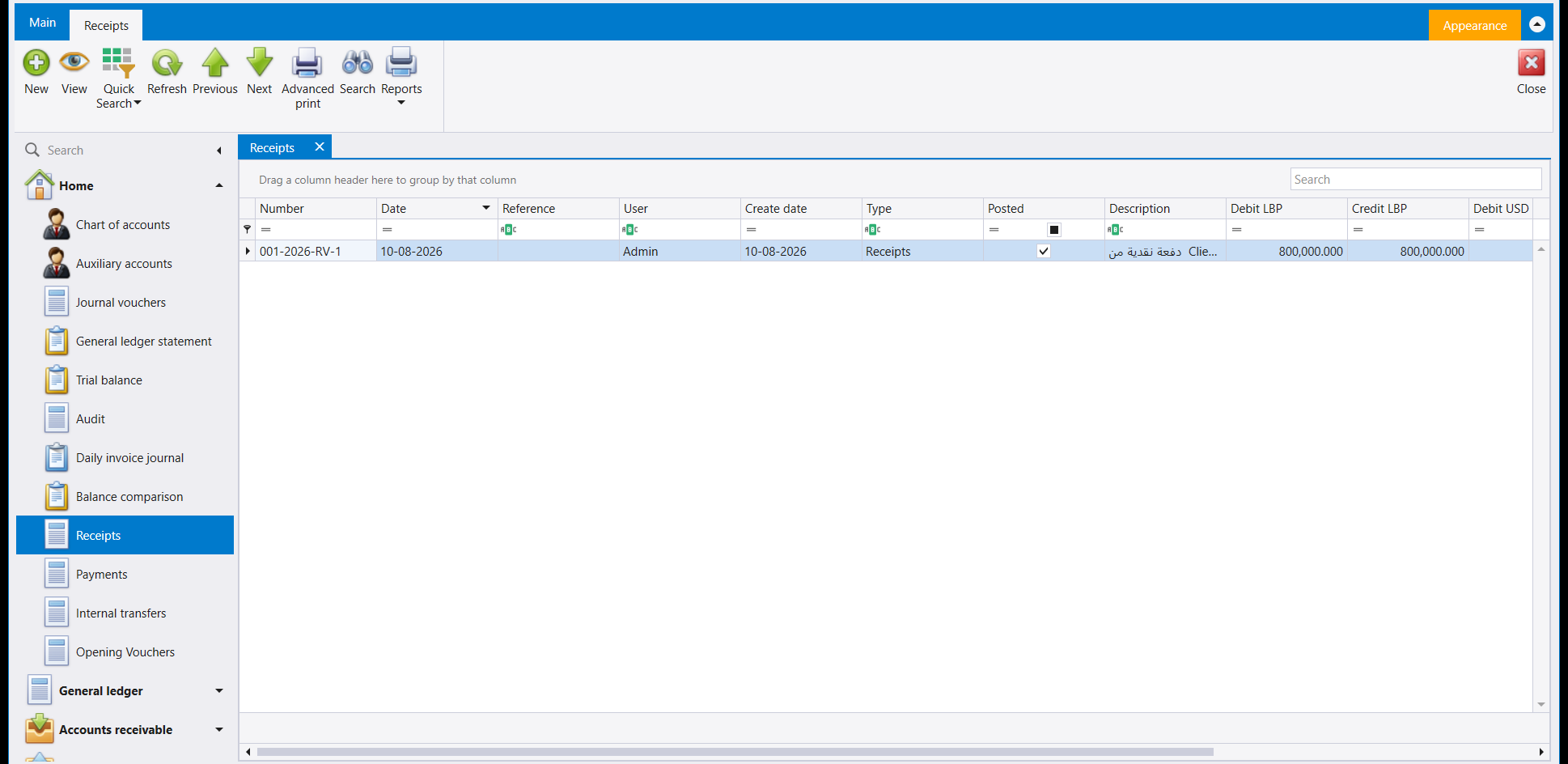Toggle the Posted filter row checkbox

1054,230
